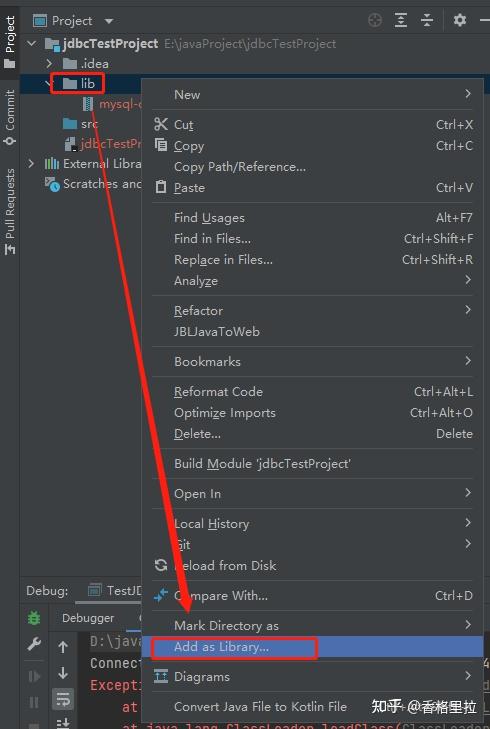
Task: Open Pull Requests sidebar tab
Action: [10, 212]
